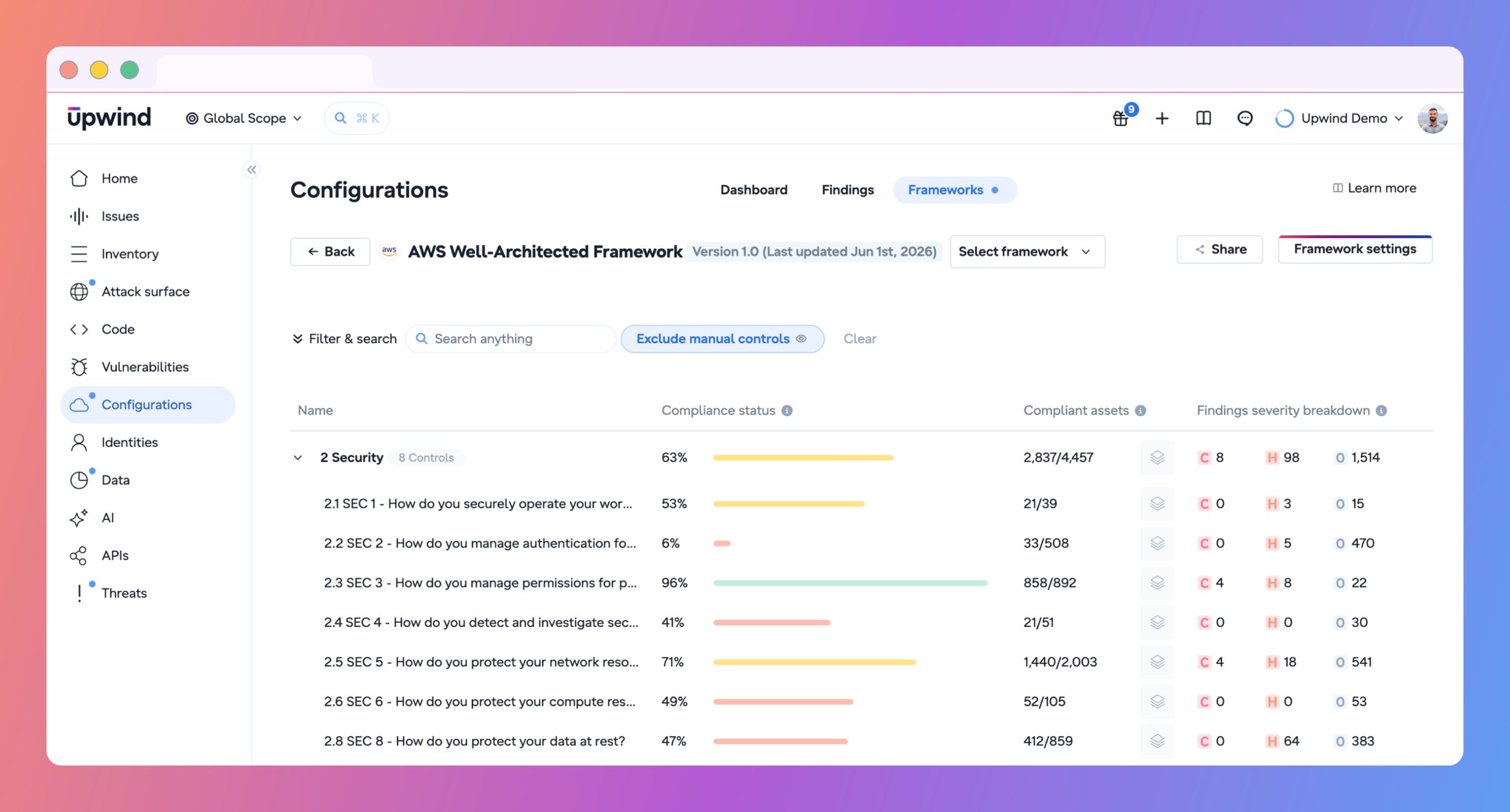Viewport: 1510px width, 812px height.
Task: Open the Upwind Demo account dropdown
Action: click(1339, 119)
